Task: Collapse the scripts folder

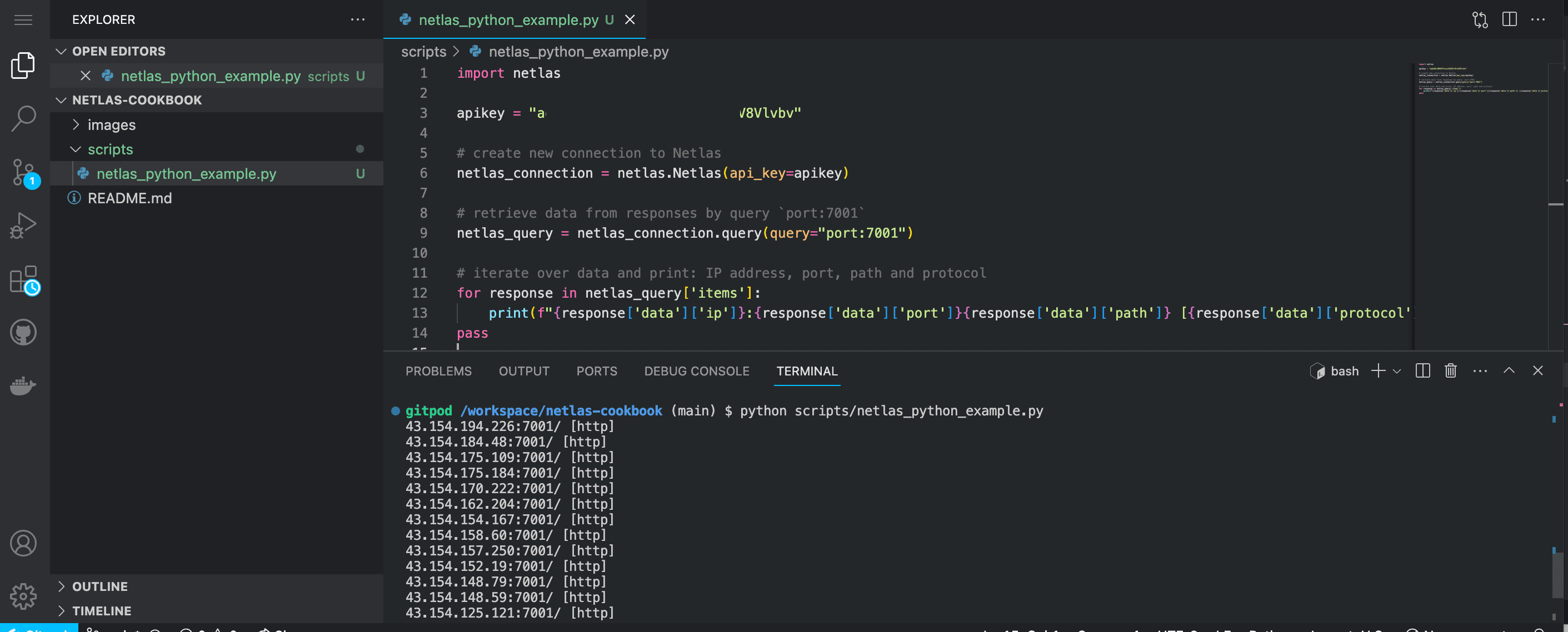Action: 110,149
